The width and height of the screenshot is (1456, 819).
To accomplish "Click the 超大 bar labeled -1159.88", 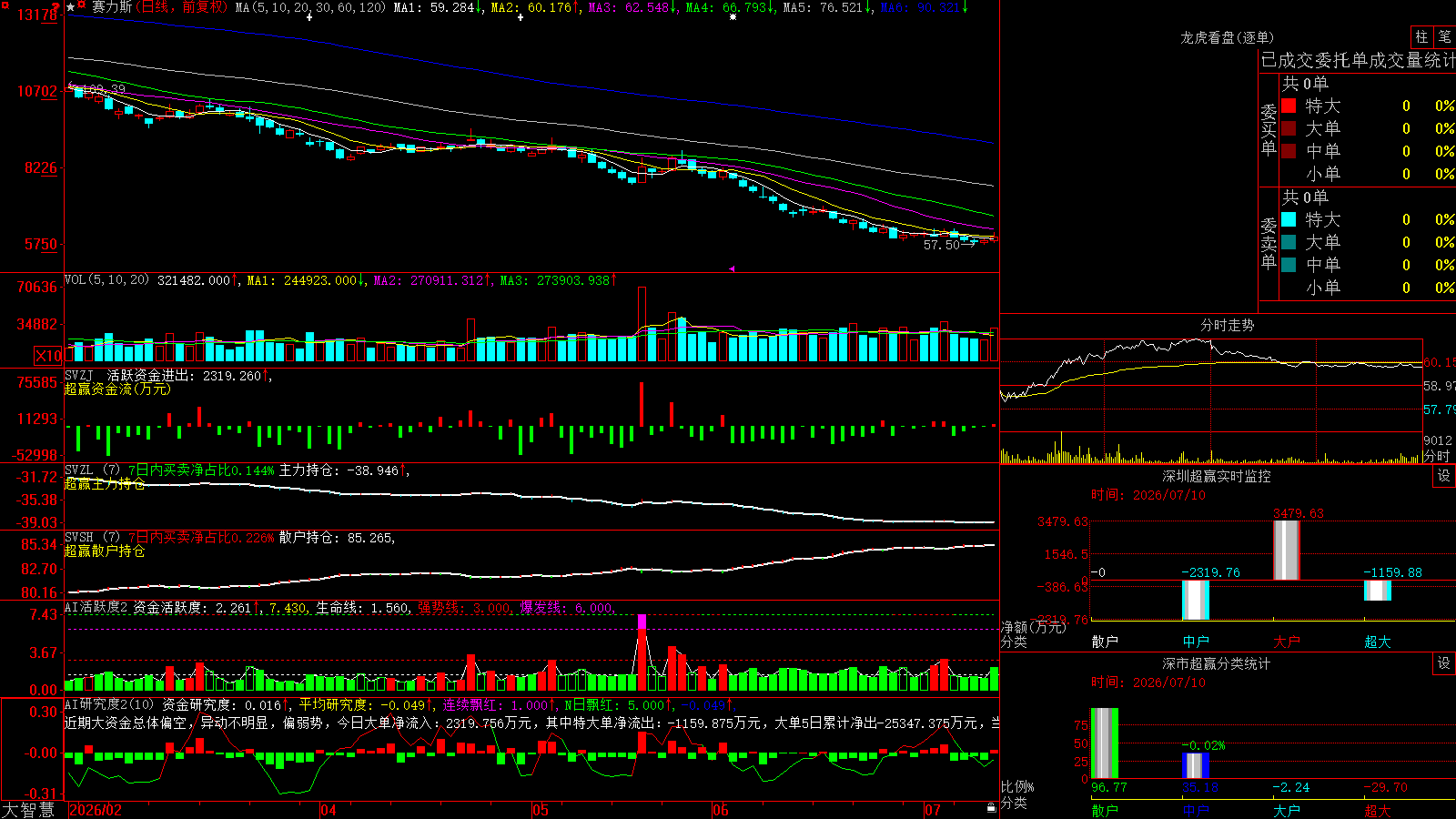I will click(1378, 591).
